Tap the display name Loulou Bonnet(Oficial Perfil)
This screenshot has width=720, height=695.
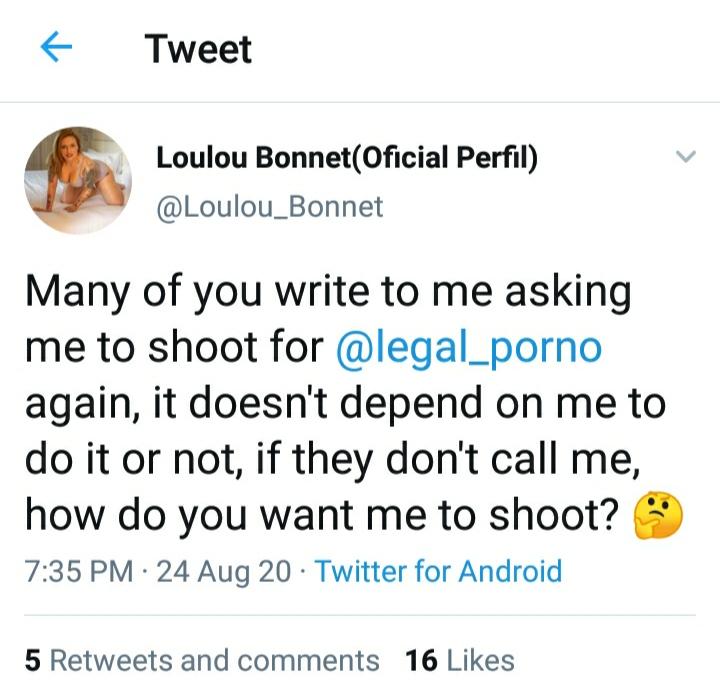coord(347,157)
